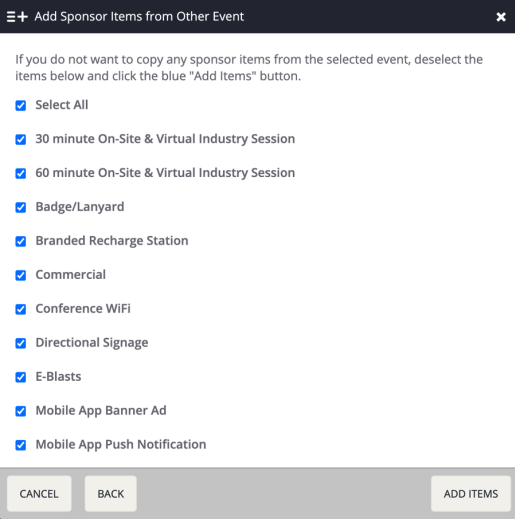Screen dimensions: 515x519
Task: Uncheck the Select All checkbox
Action: pyautogui.click(x=21, y=105)
